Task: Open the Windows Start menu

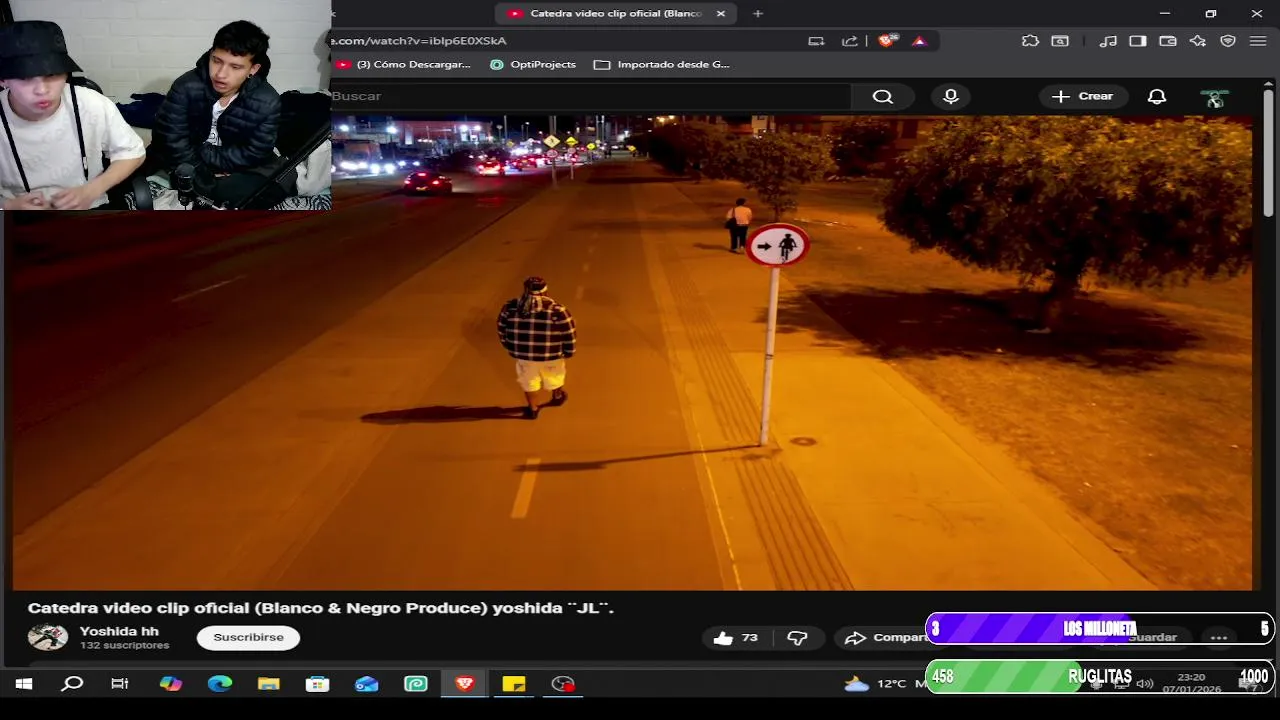Action: pyautogui.click(x=24, y=684)
